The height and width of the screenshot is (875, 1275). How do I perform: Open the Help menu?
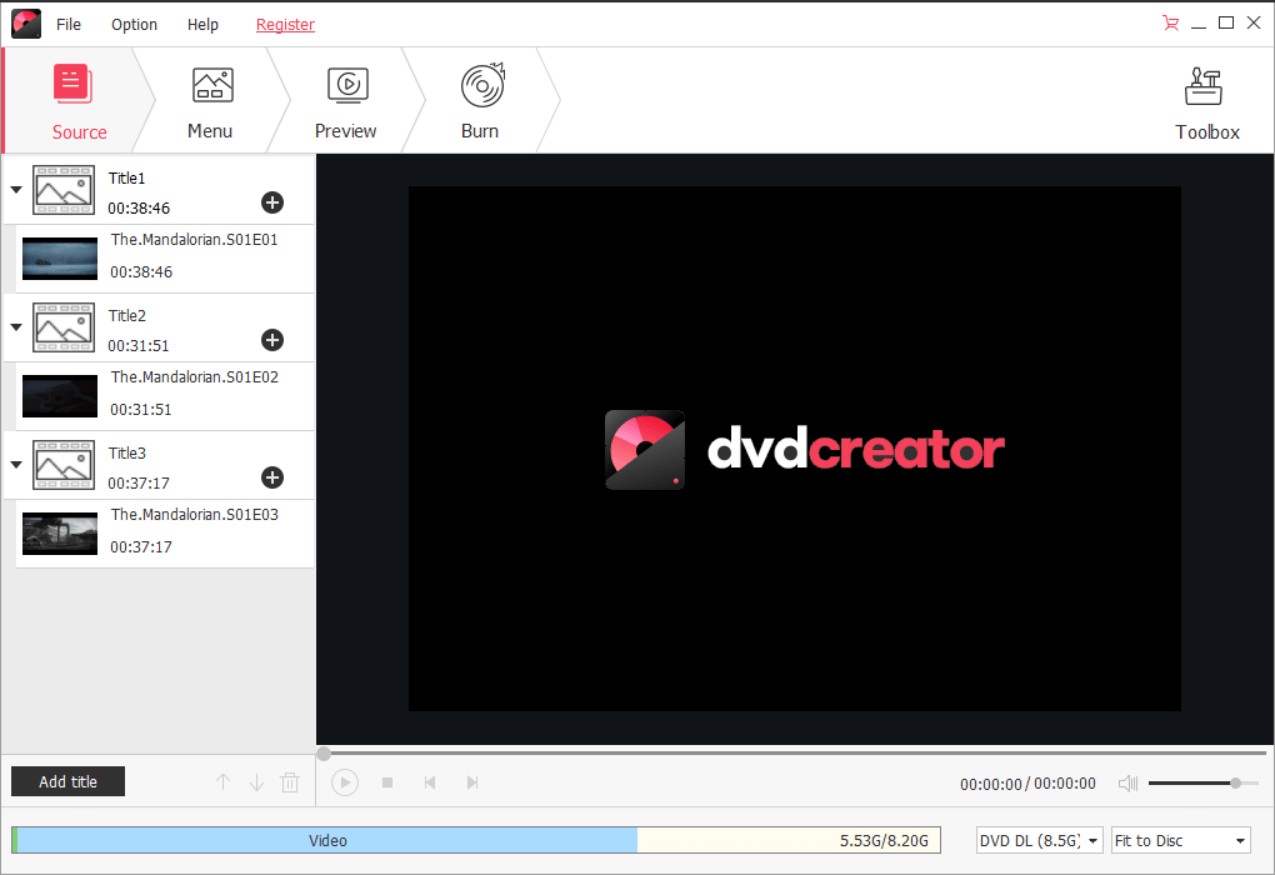click(x=203, y=24)
